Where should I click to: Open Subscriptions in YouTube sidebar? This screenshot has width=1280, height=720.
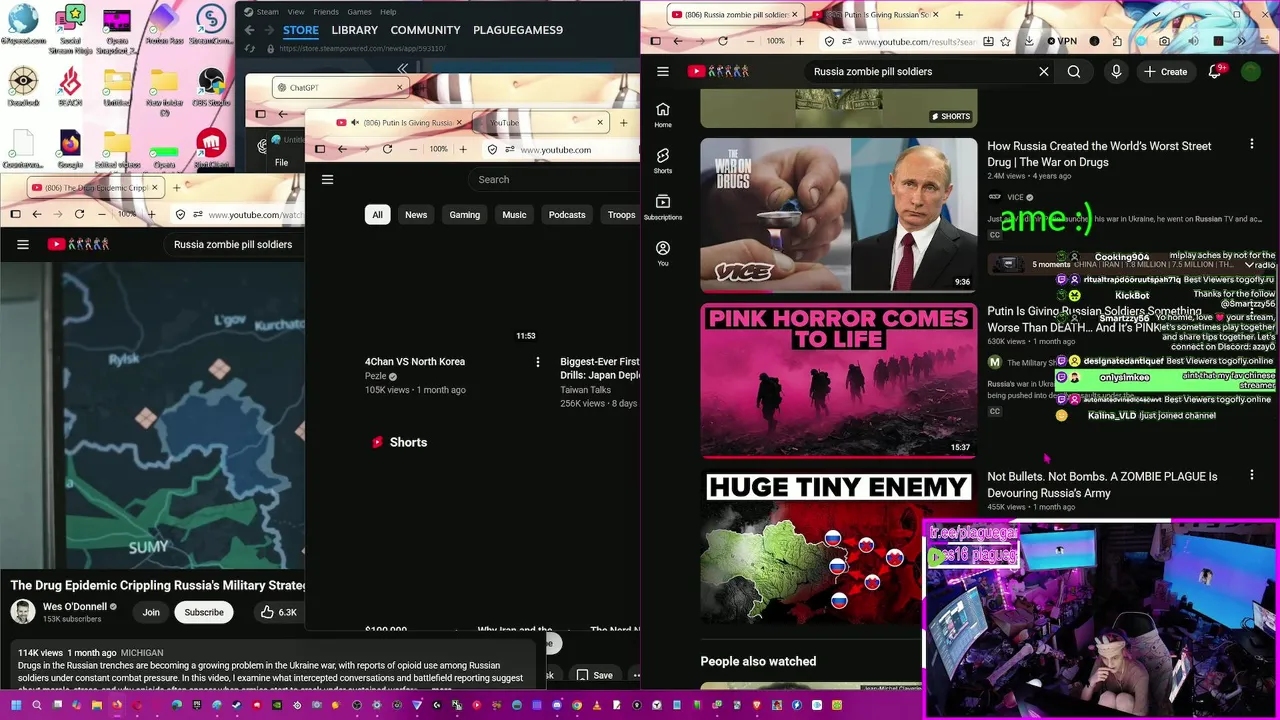coord(663,207)
